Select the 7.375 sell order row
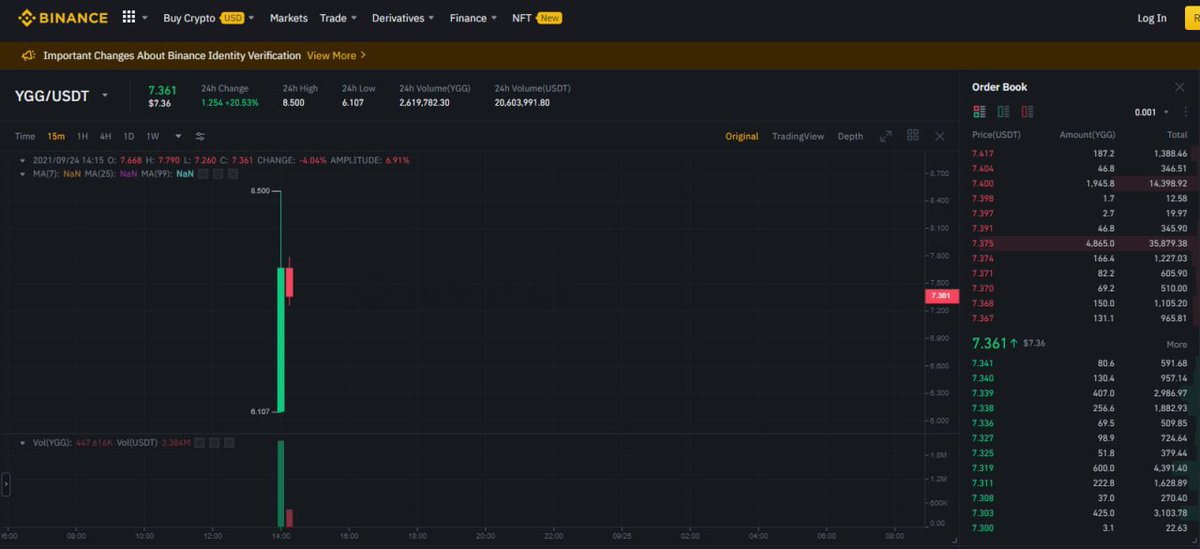Image resolution: width=1200 pixels, height=549 pixels. 1080,243
